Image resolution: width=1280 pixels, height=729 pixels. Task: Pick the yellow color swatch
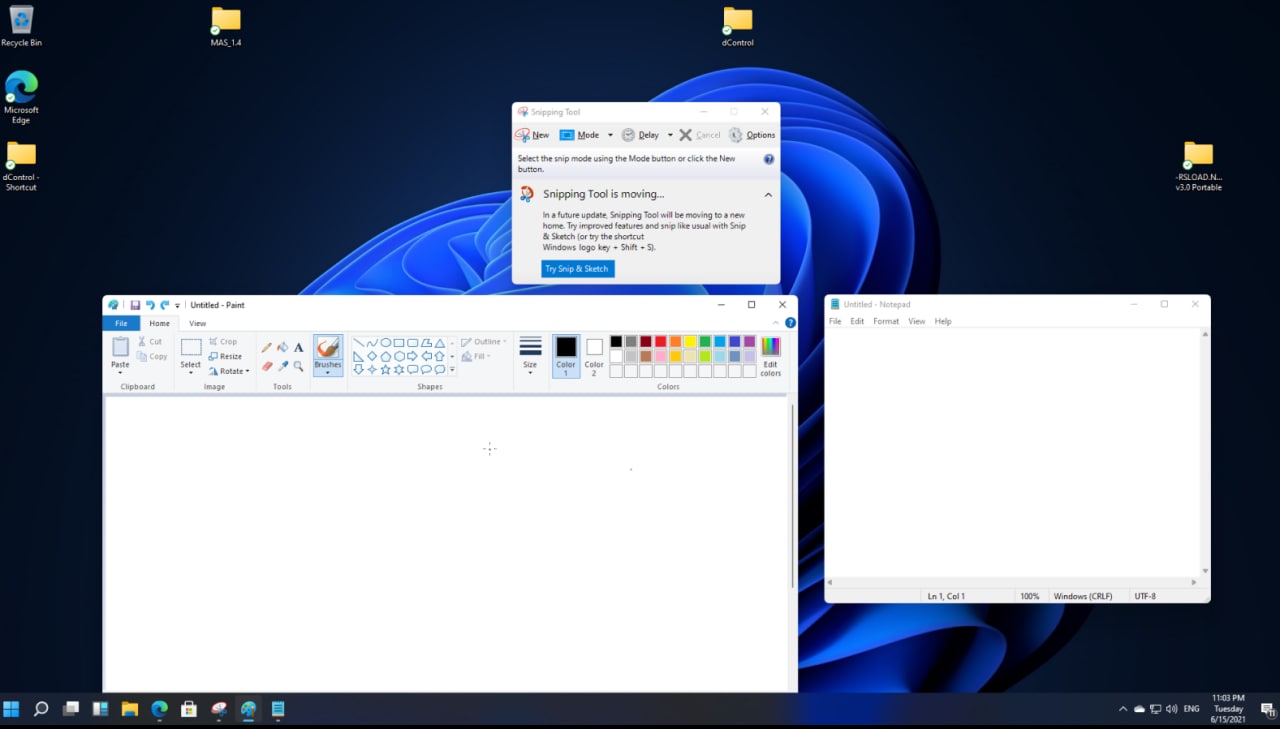(690, 342)
